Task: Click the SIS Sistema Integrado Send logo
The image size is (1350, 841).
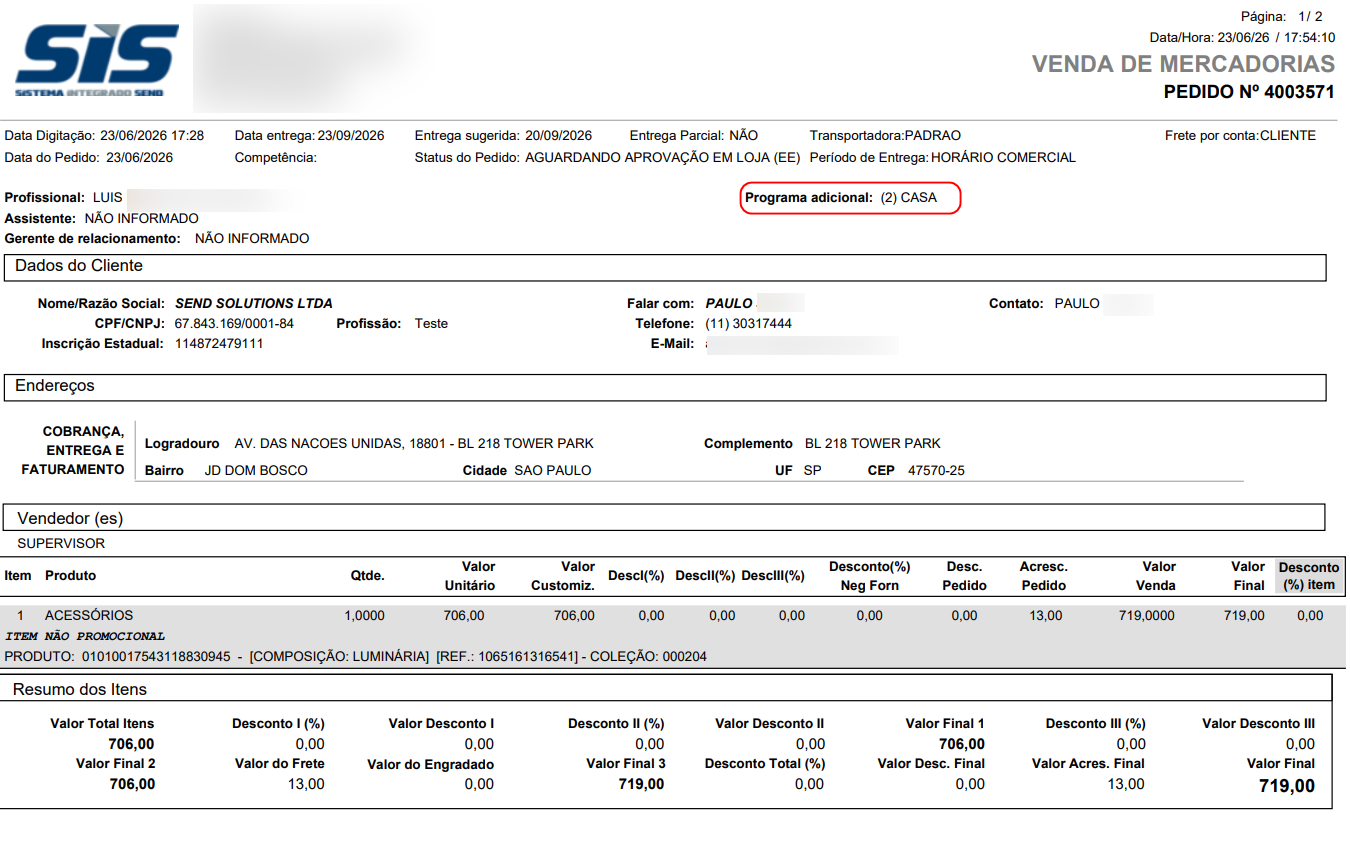Action: (x=97, y=60)
